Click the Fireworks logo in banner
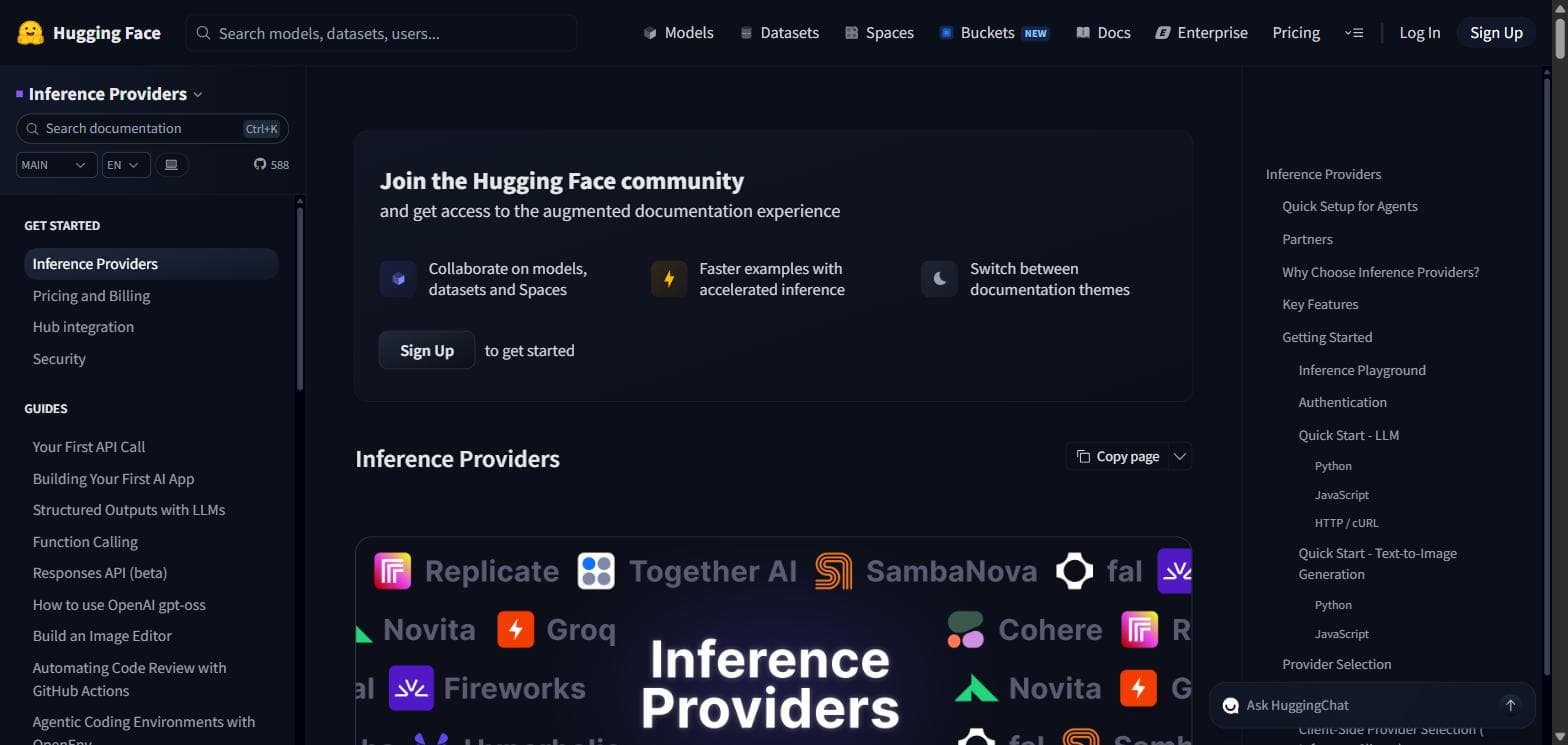This screenshot has width=1568, height=745. [x=411, y=688]
